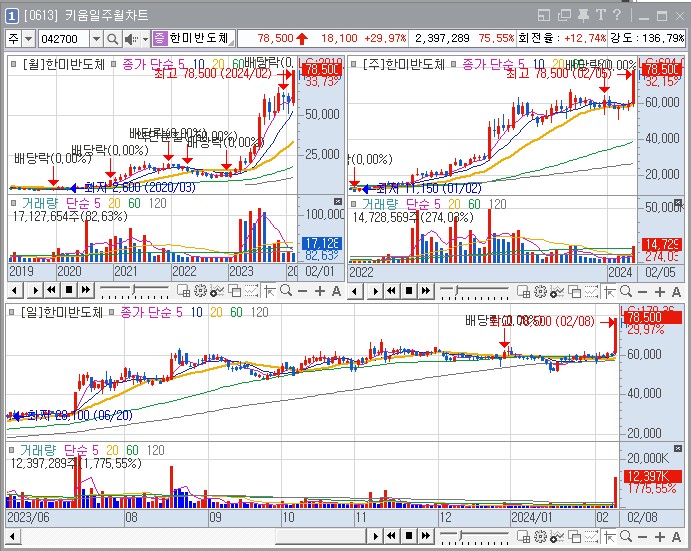Step back one bar in weekly chart toolbar
The height and width of the screenshot is (551, 691).
tap(355, 291)
